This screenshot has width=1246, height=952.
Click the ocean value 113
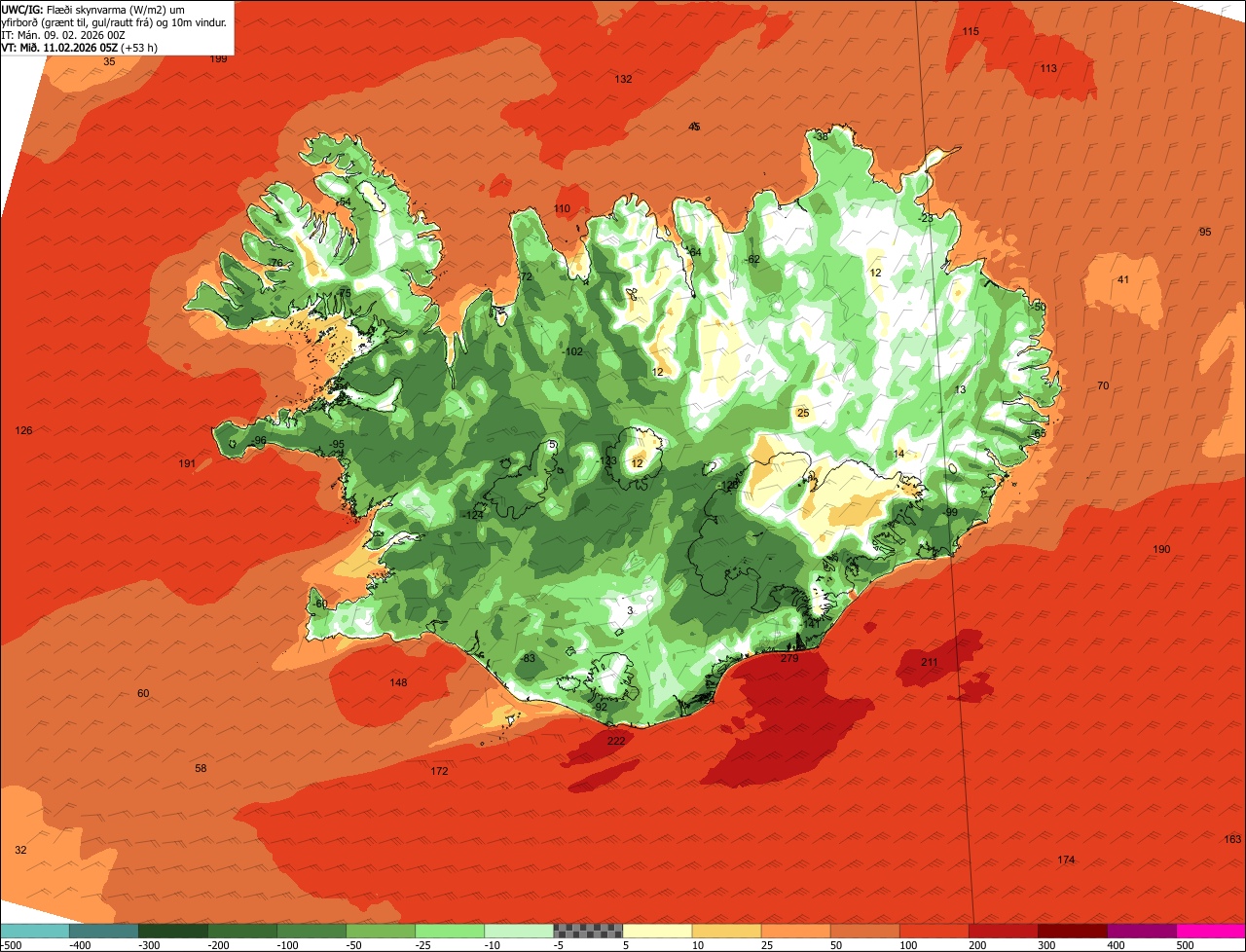(x=1048, y=68)
